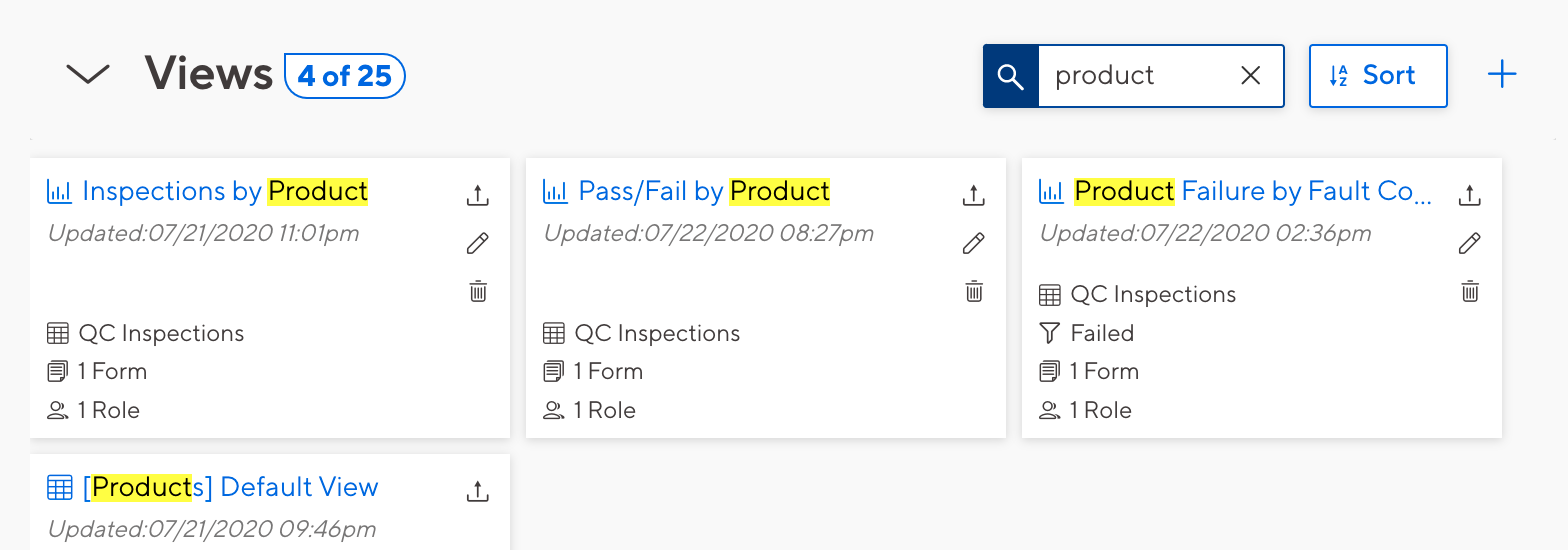This screenshot has height=550, width=1568.
Task: Export the Inspections by Product view
Action: coord(478,195)
